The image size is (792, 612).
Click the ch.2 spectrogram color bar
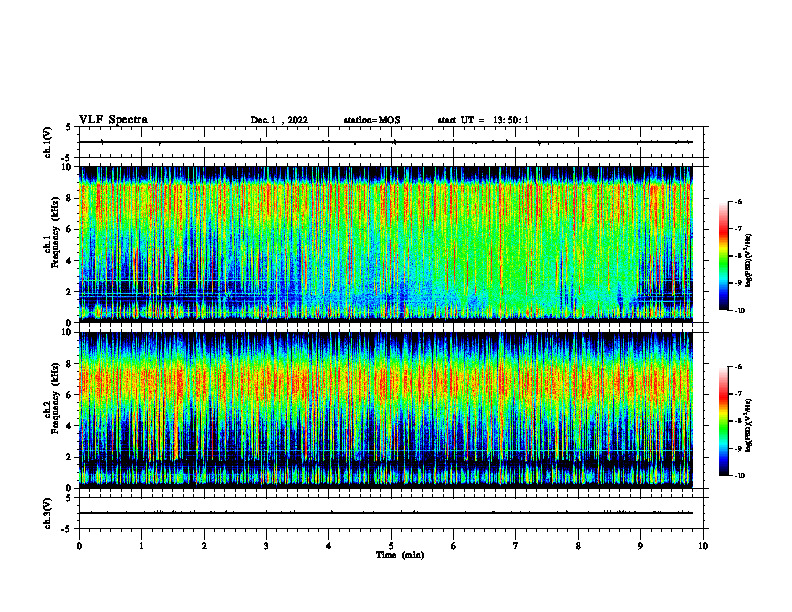[x=724, y=421]
